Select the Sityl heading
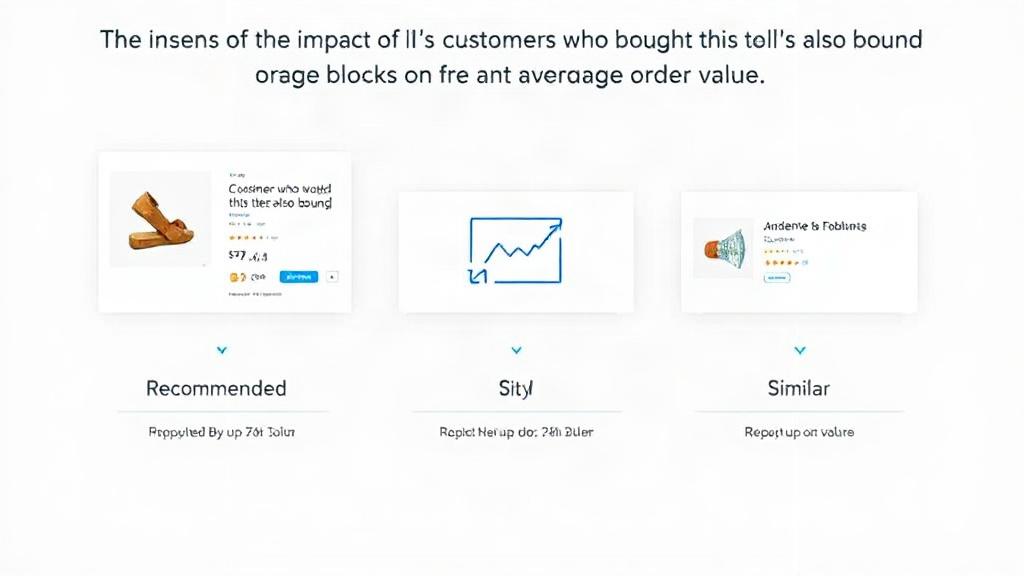Image resolution: width=1024 pixels, height=576 pixels. coord(516,389)
